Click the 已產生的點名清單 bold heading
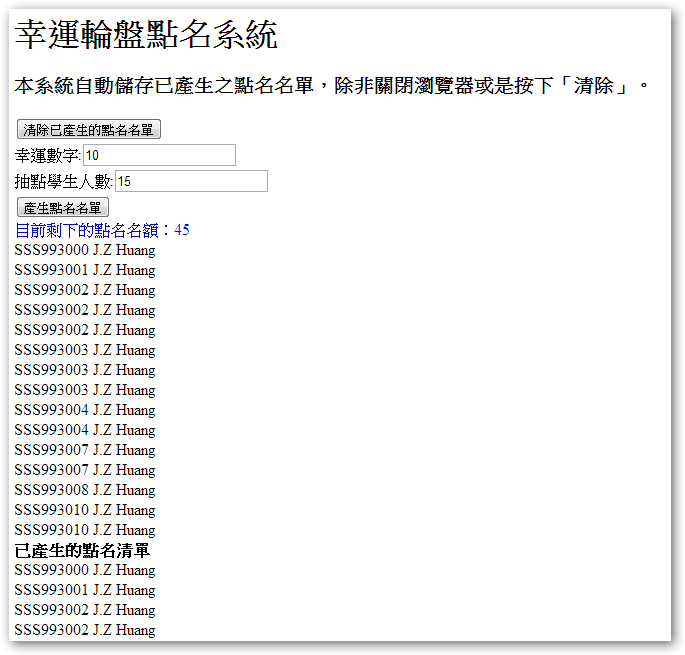Screen dimensions: 685x655 82,551
